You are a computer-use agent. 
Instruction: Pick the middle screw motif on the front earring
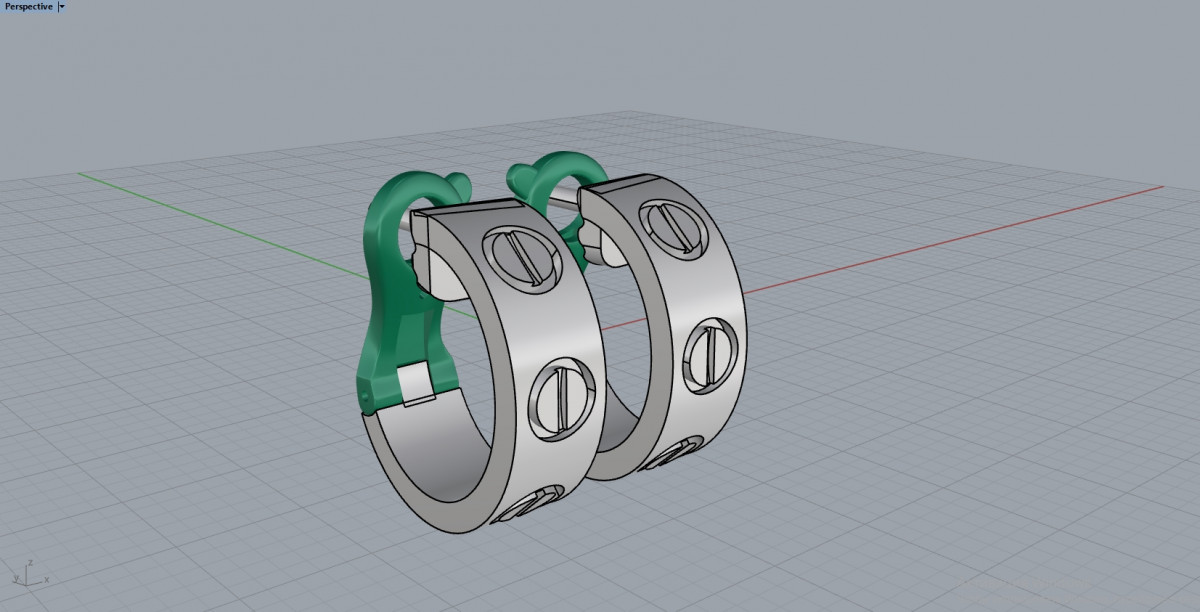pos(562,398)
